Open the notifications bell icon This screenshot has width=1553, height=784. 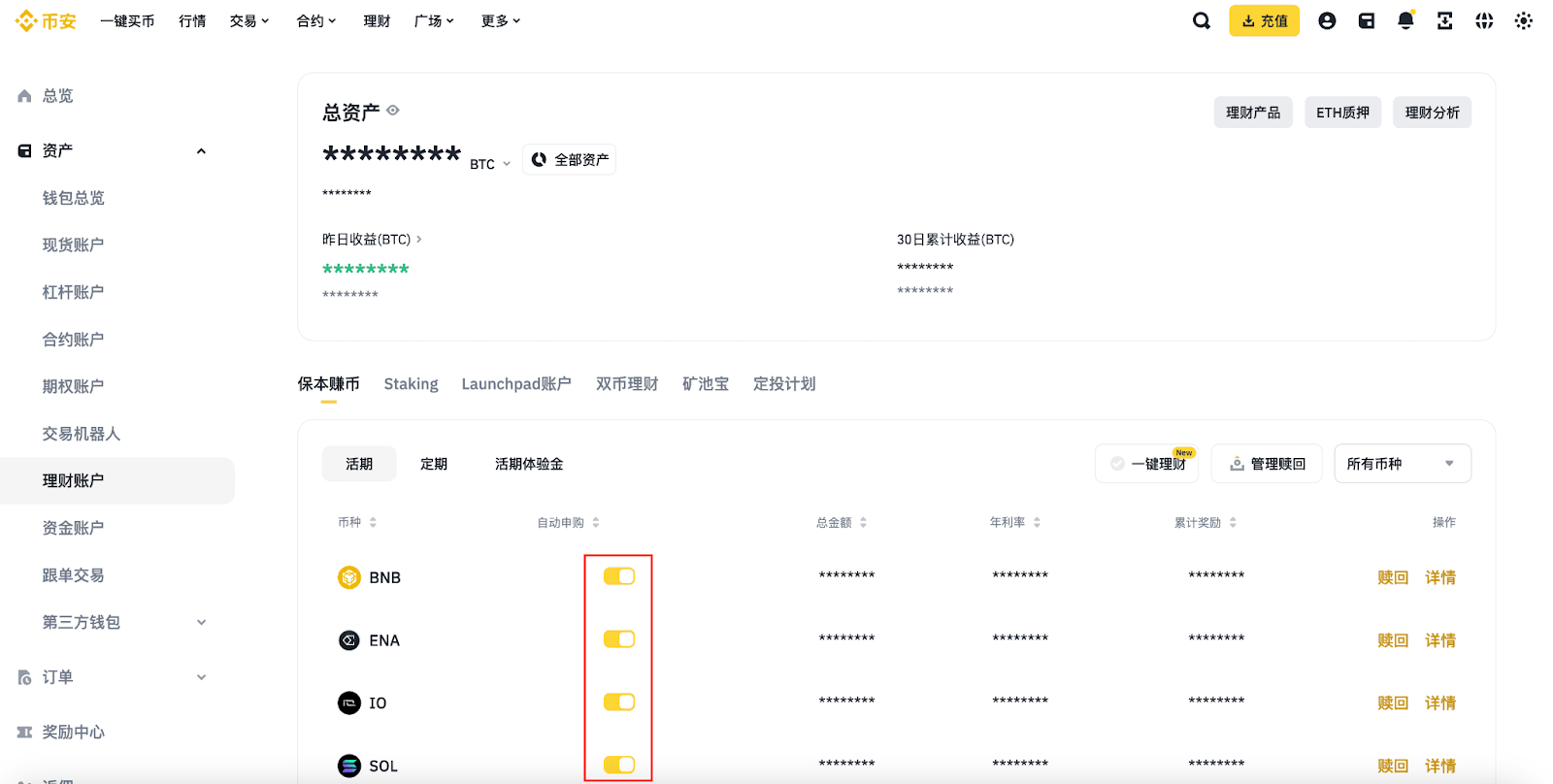(x=1405, y=20)
